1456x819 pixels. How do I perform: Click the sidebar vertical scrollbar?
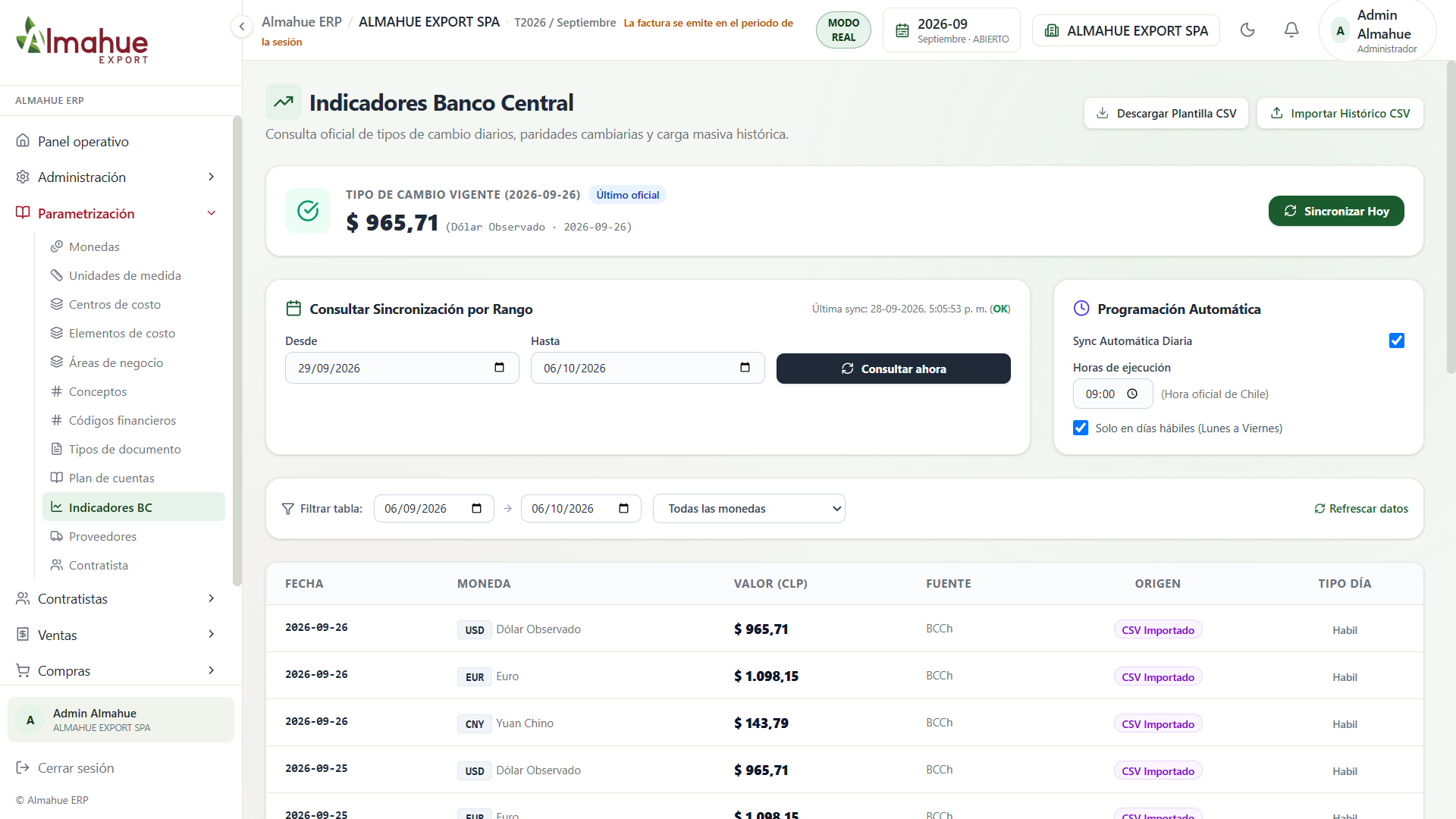tap(237, 351)
